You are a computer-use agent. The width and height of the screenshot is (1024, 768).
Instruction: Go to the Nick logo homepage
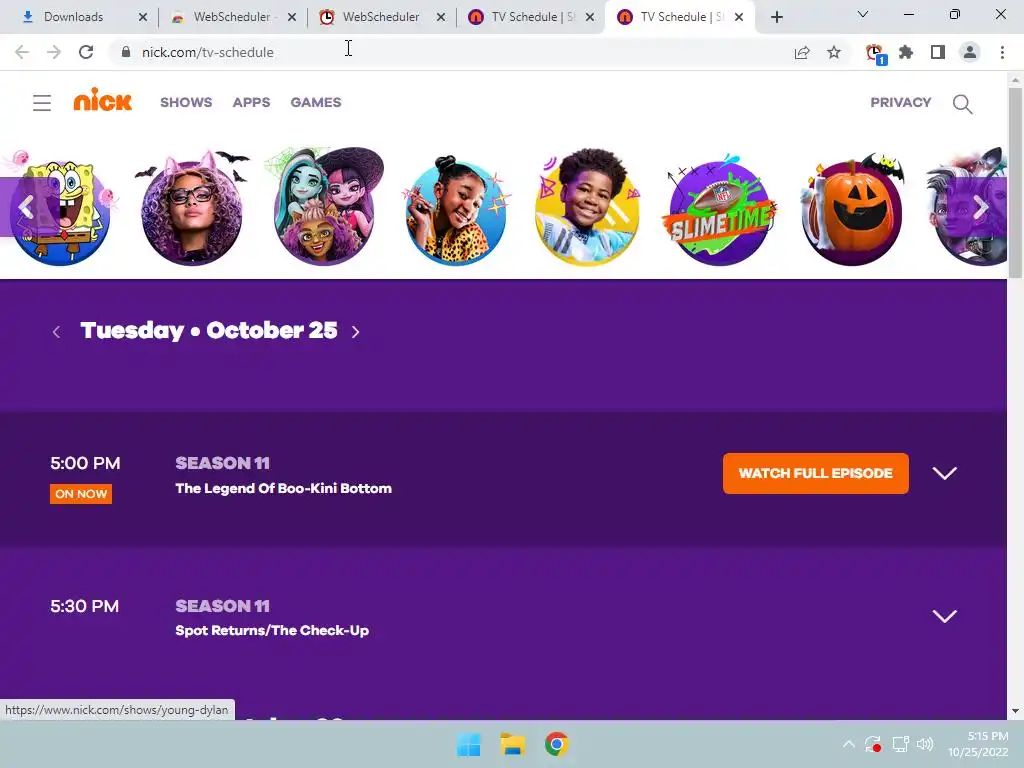click(x=103, y=100)
